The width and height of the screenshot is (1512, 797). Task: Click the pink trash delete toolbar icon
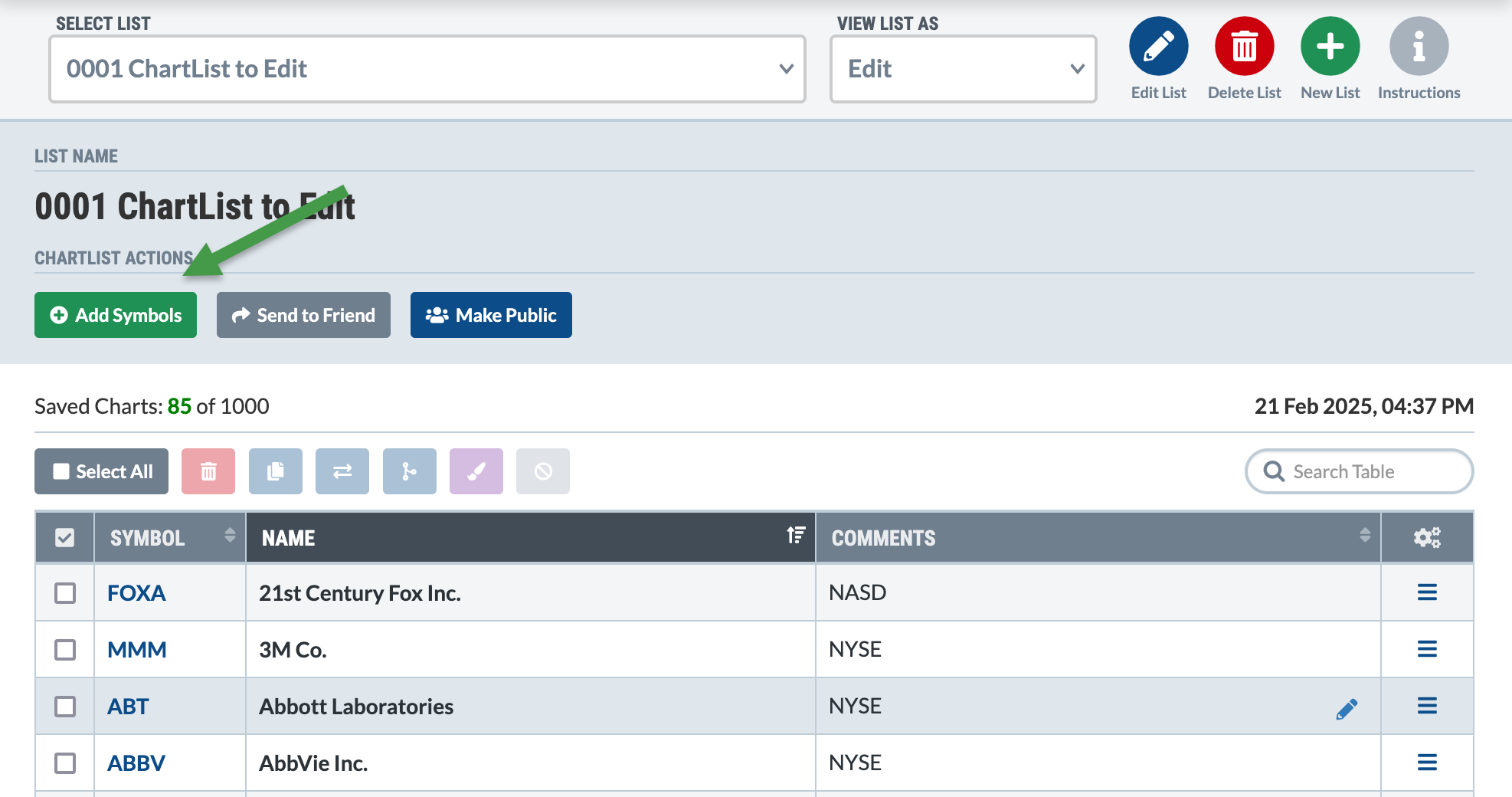208,471
